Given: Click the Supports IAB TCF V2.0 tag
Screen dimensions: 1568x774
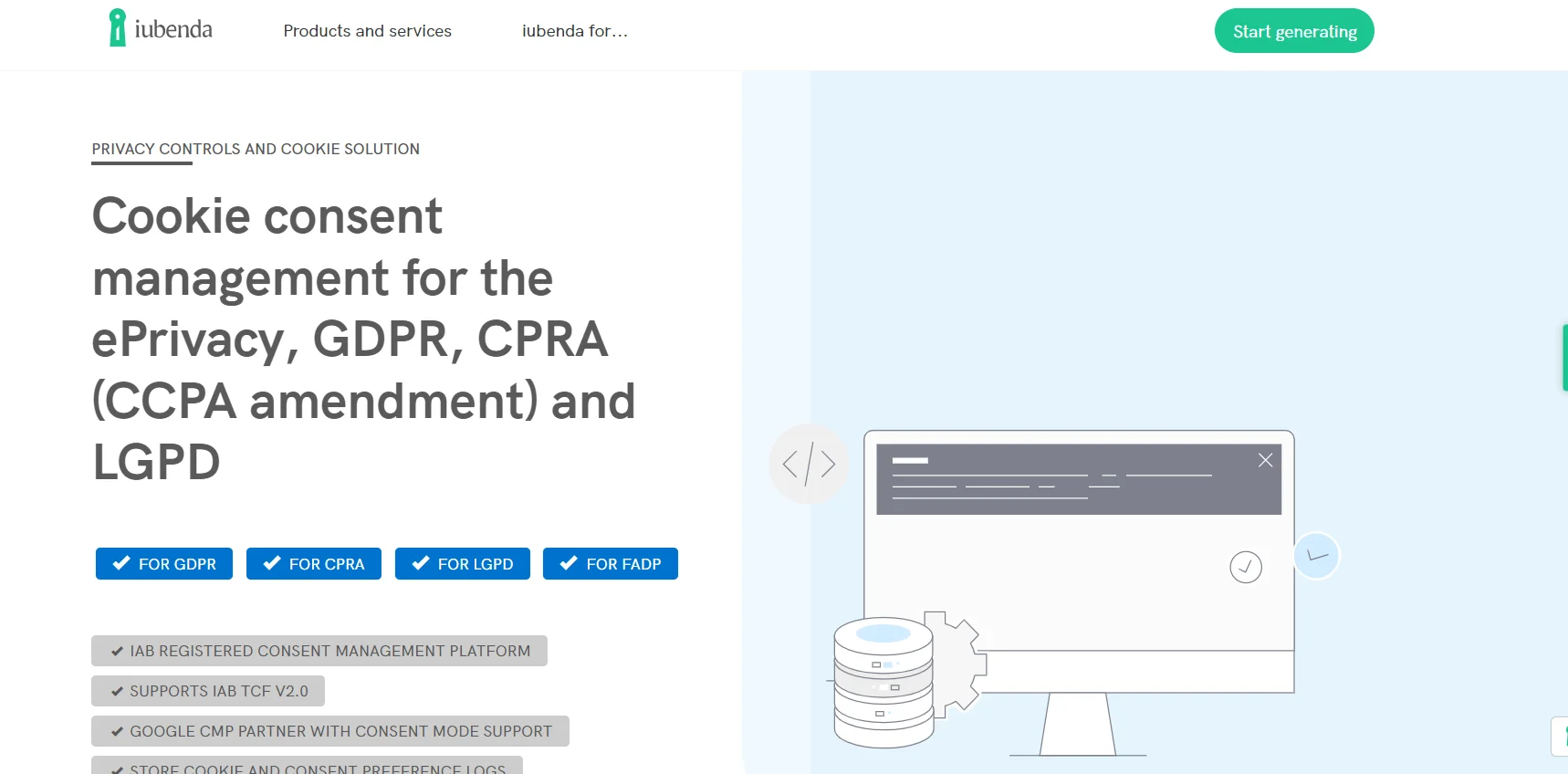Looking at the screenshot, I should tap(208, 691).
